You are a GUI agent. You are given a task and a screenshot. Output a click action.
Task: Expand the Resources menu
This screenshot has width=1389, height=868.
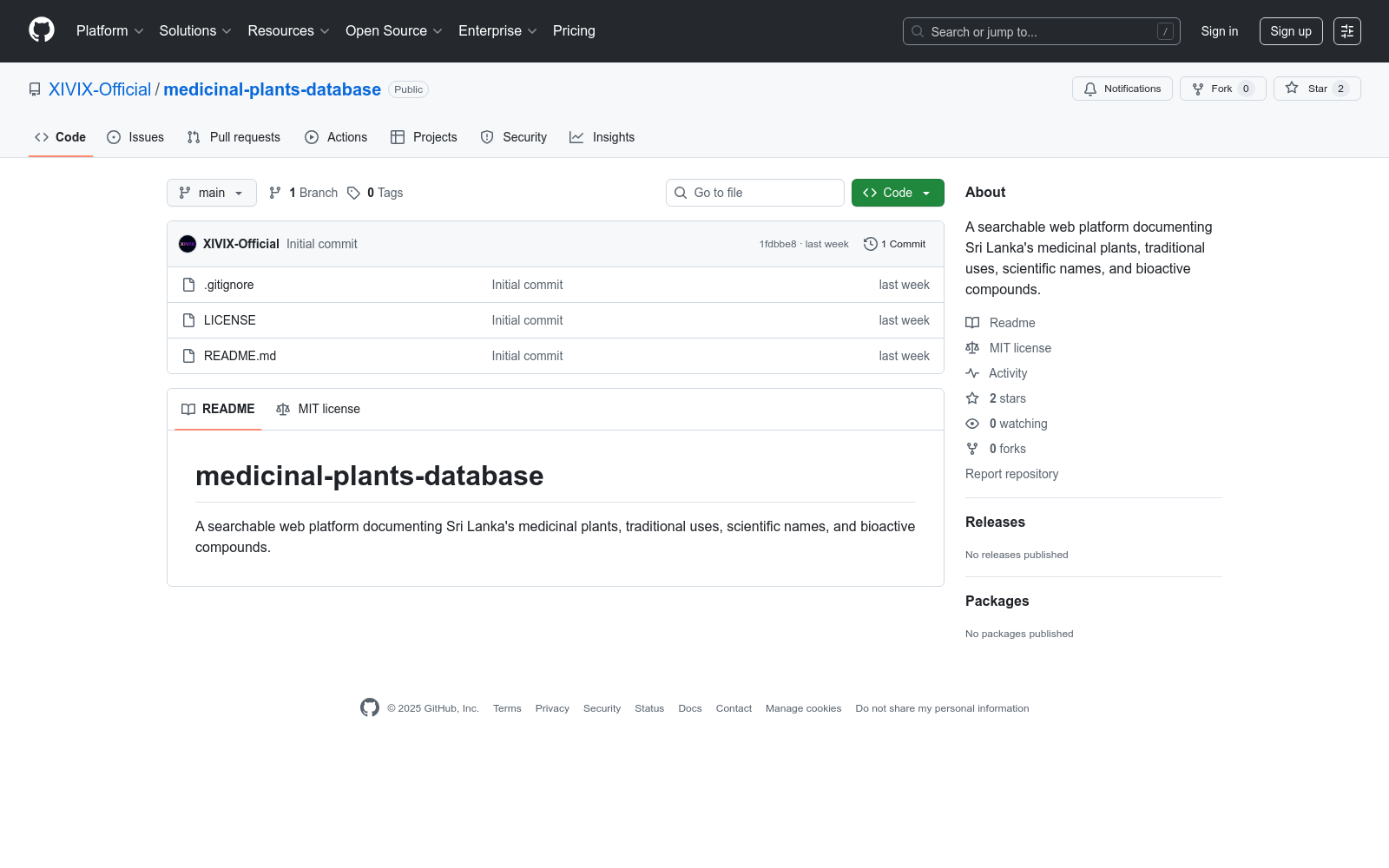pos(288,31)
